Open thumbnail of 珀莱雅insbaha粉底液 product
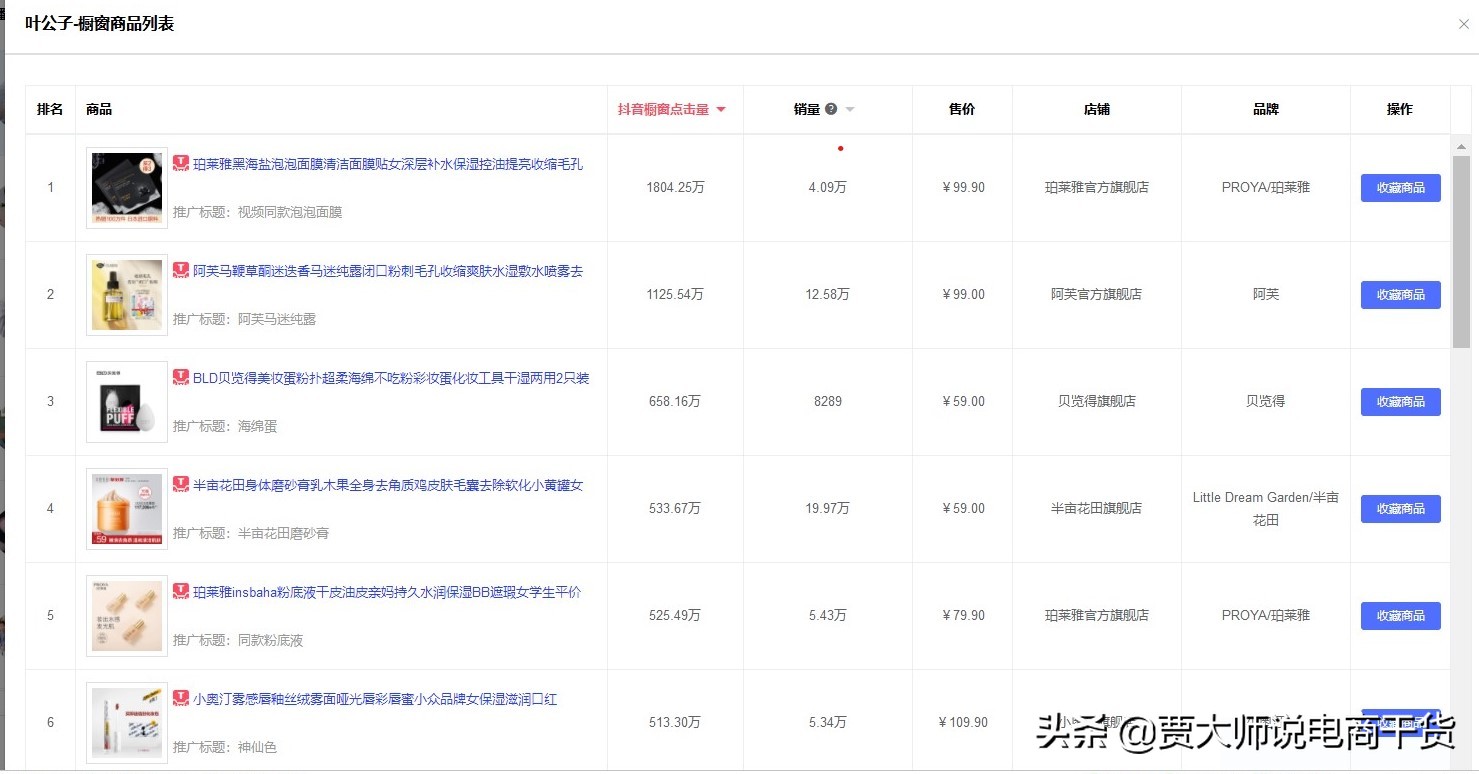Screen dimensions: 1479x774 coord(127,616)
